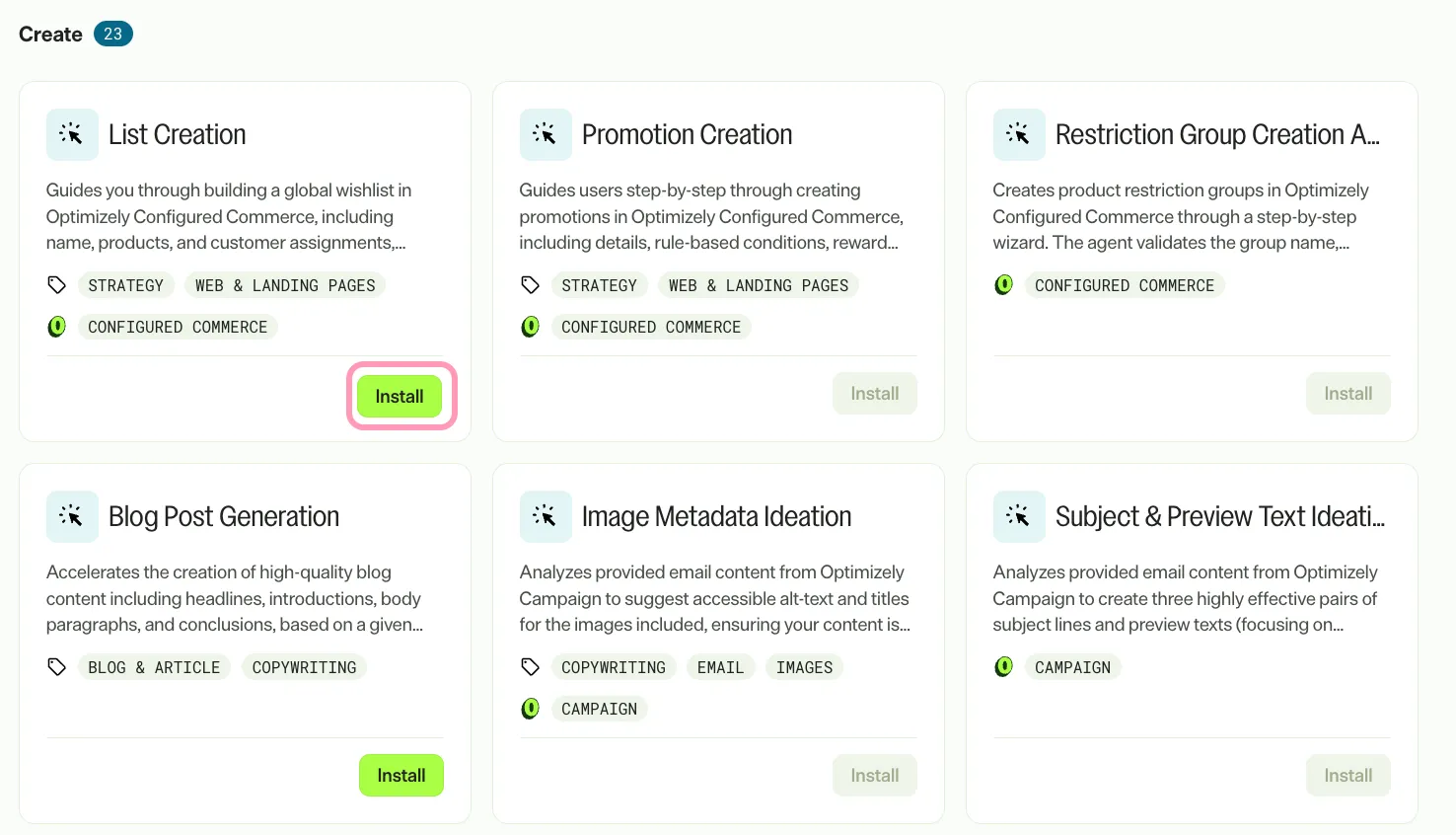Click the Blog Post Generation agent icon
The image size is (1456, 835).
(72, 516)
